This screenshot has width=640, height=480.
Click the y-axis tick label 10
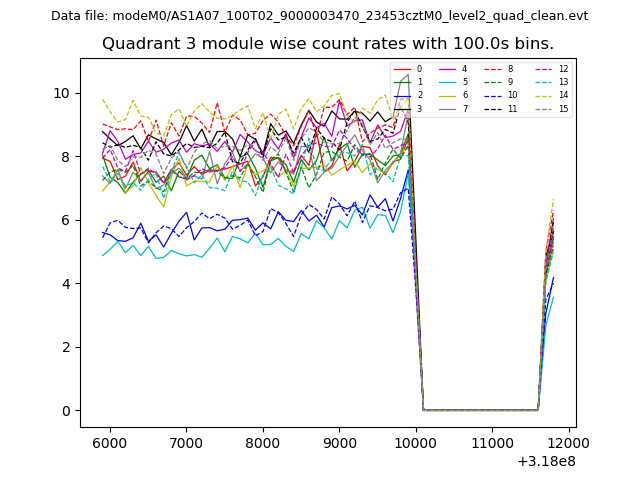62,93
